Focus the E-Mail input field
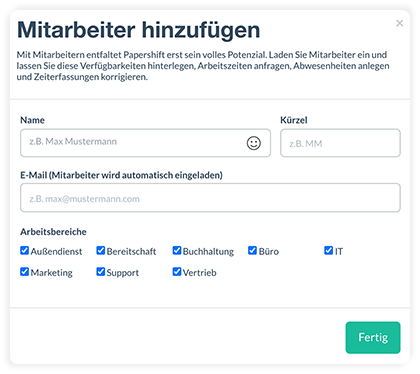This screenshot has width=420, height=374. [x=210, y=198]
